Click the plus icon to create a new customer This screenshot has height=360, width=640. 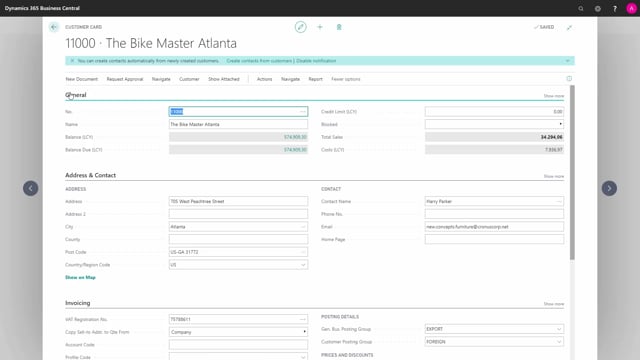point(320,27)
